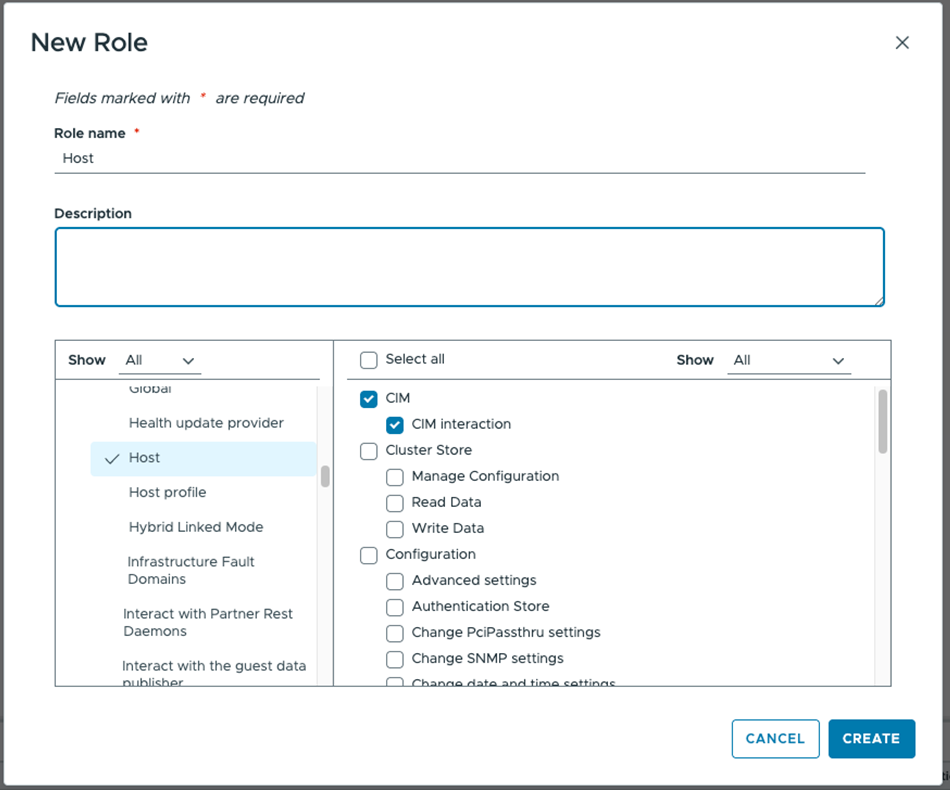Select the Host profile category
This screenshot has height=790, width=950.
[x=168, y=493]
